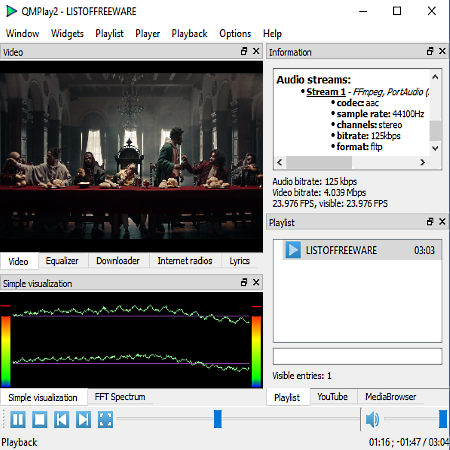The height and width of the screenshot is (450, 450).
Task: Pause playback with the pause button
Action: coord(18,419)
